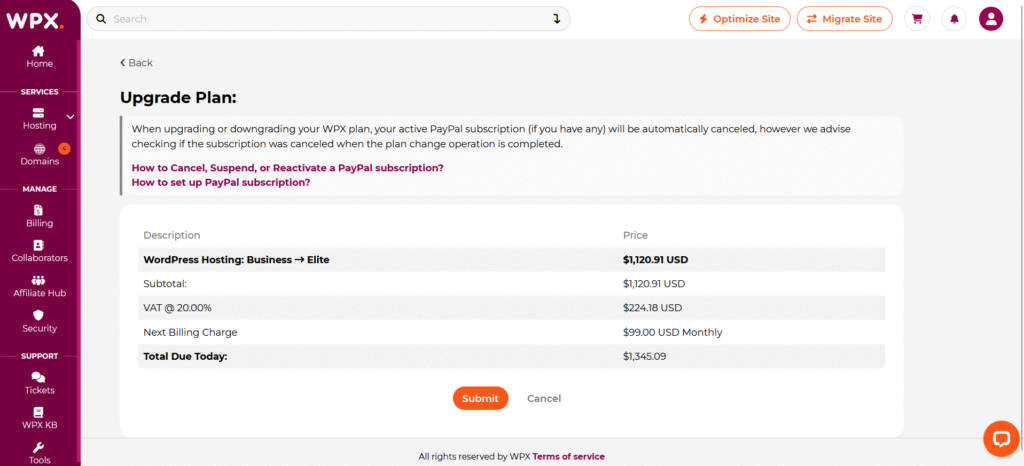
Task: Open Tickets under Support
Action: [x=39, y=384]
